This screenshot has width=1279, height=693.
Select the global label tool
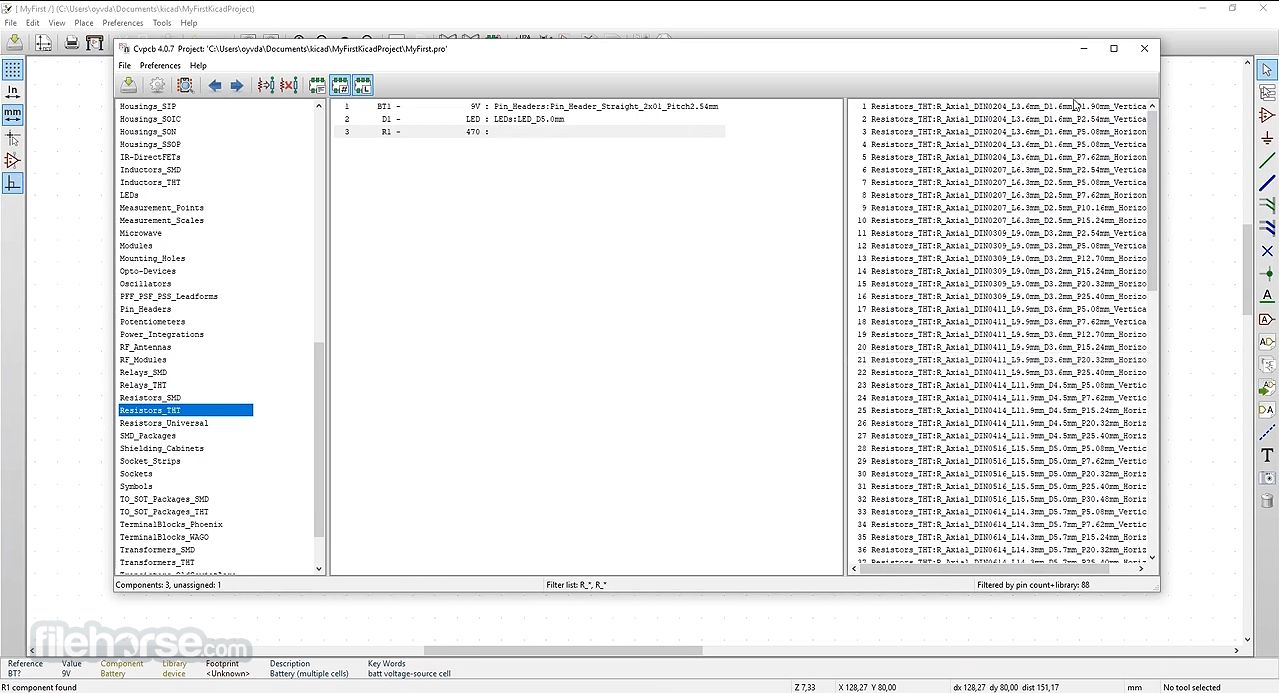point(1267,319)
